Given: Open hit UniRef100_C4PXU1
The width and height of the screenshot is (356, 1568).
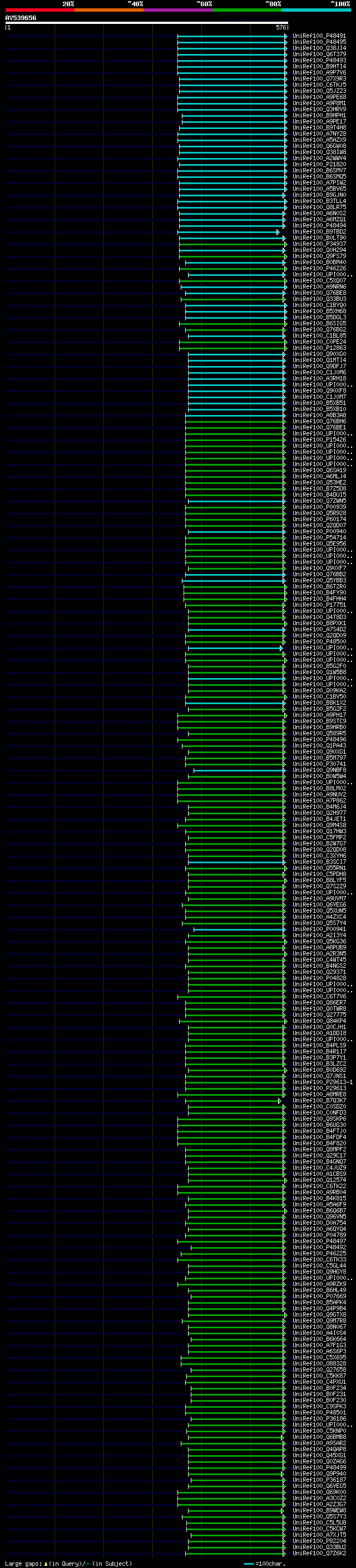Looking at the screenshot, I should coord(319,1382).
